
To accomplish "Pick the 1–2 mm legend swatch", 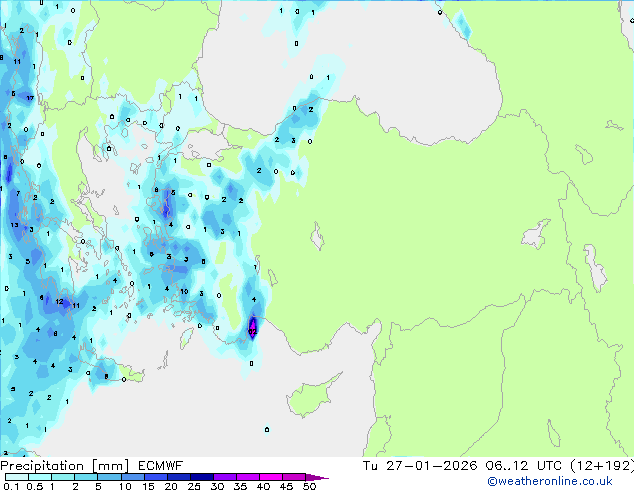I will 63,477.
